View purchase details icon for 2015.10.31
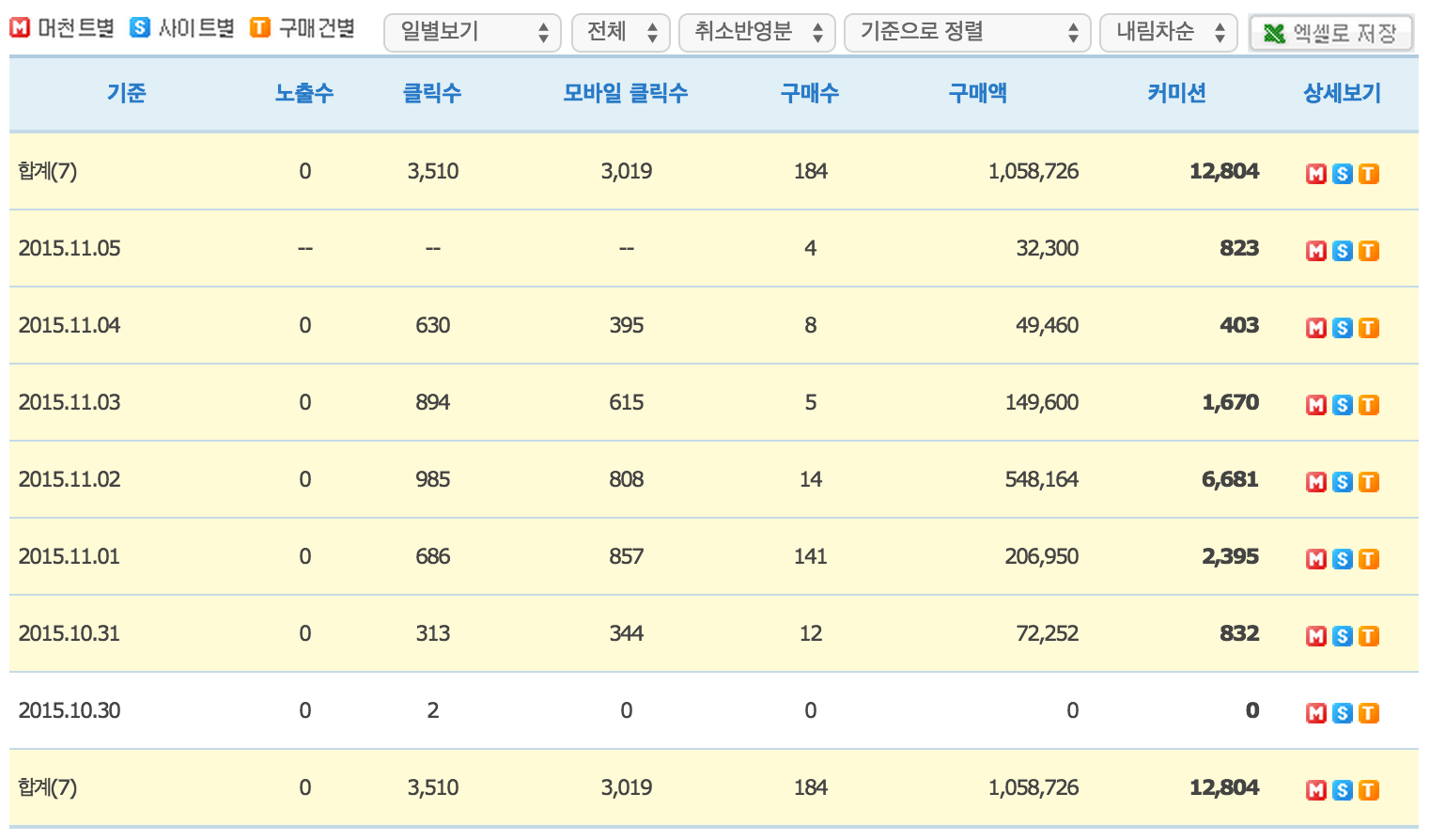 (x=1369, y=636)
